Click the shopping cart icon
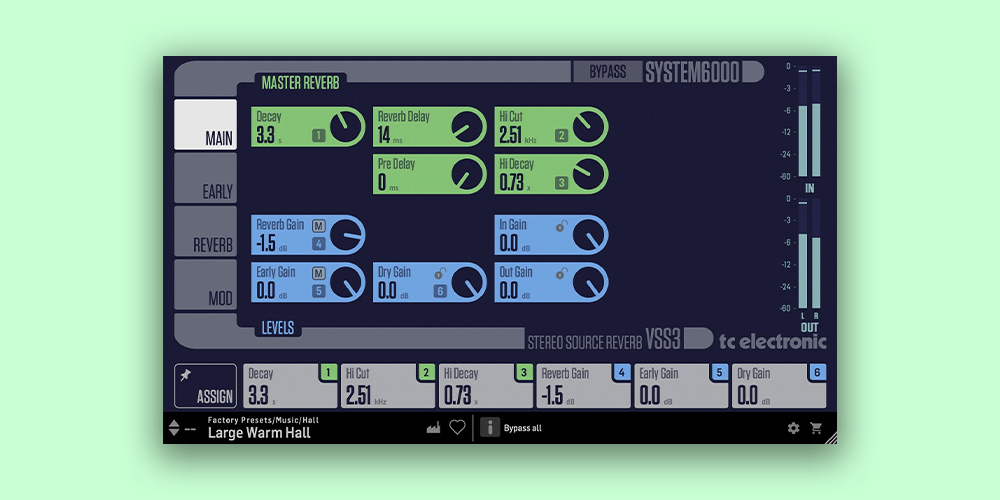This screenshot has width=1000, height=500. [817, 428]
